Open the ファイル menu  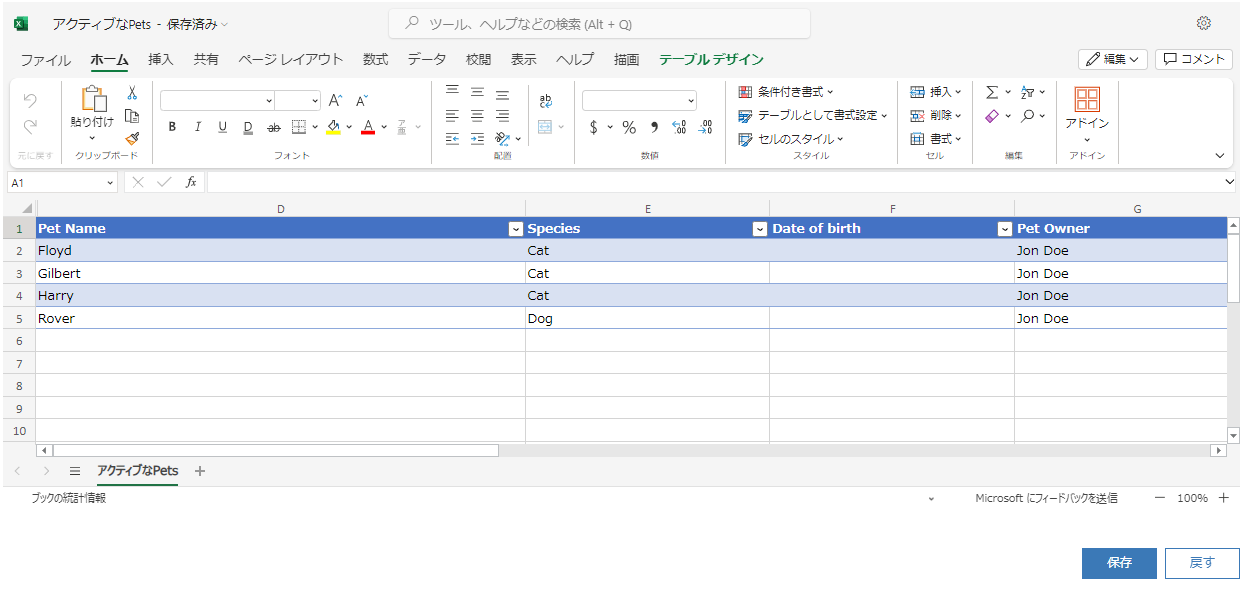pos(46,60)
